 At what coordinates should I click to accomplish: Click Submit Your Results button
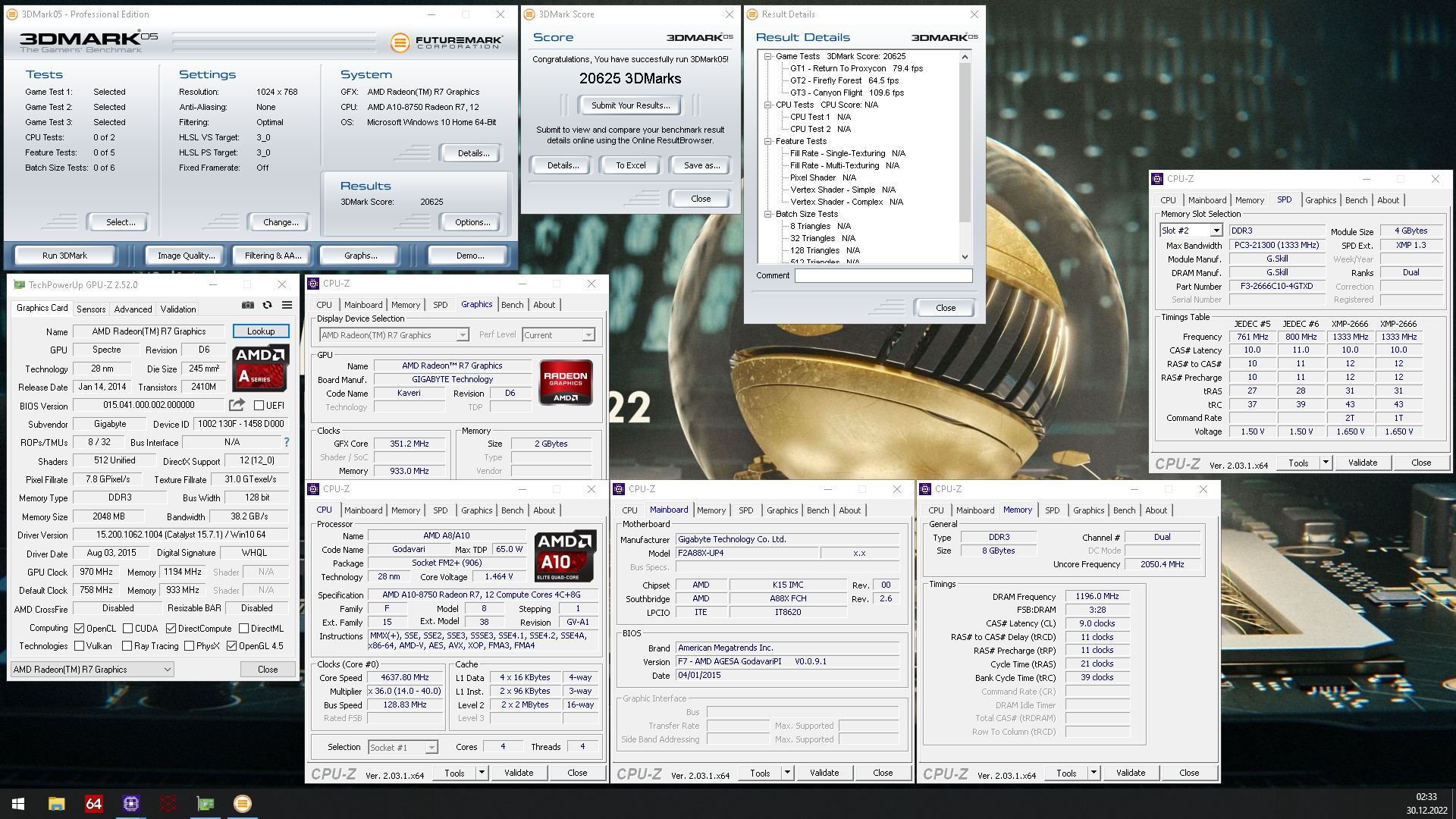click(630, 105)
